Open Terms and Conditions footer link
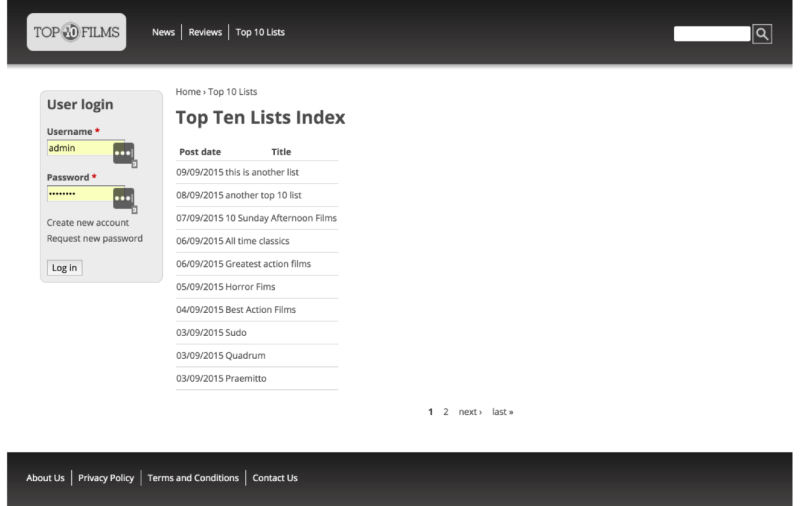The height and width of the screenshot is (506, 800). click(x=193, y=478)
